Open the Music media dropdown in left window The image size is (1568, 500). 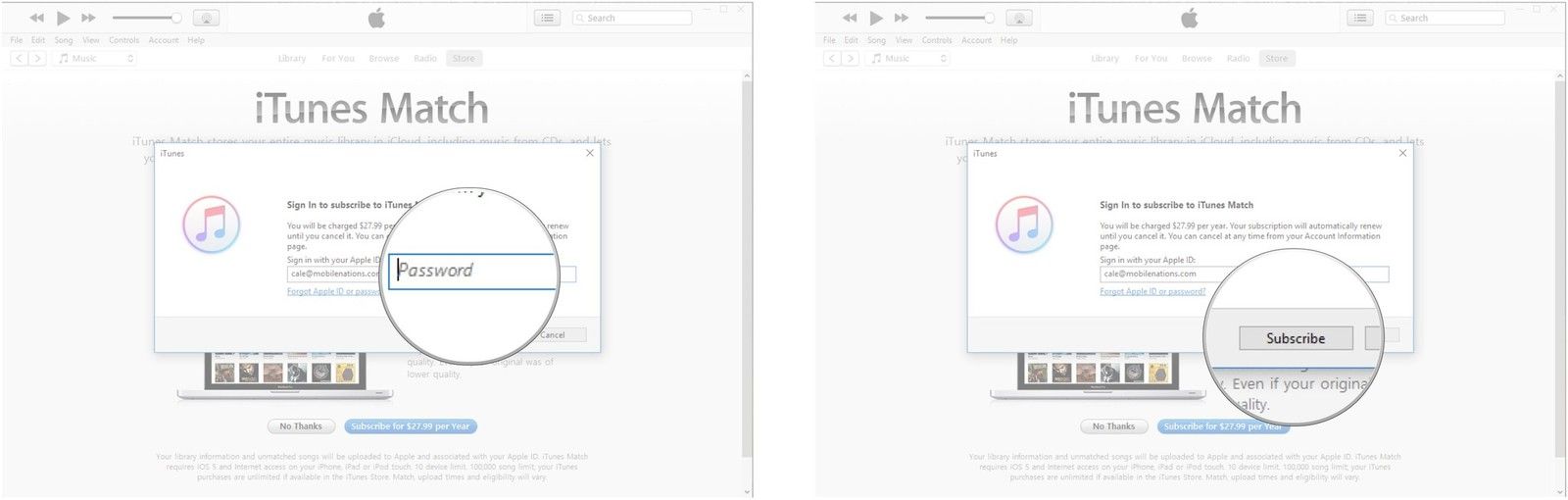pos(95,59)
